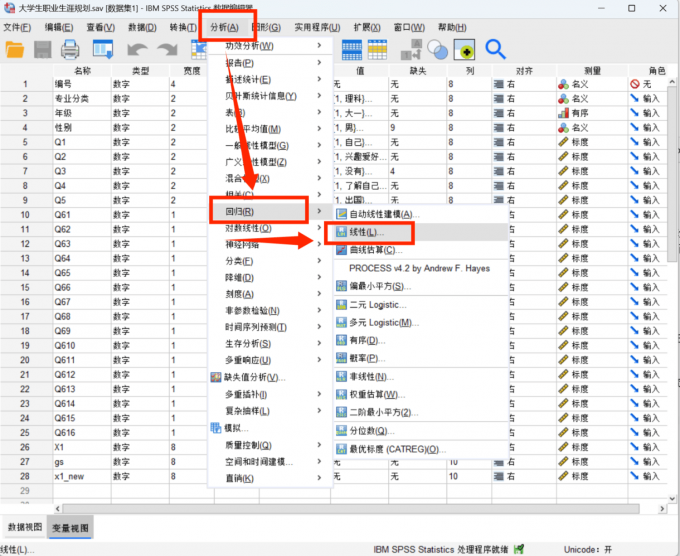Image resolution: width=680 pixels, height=556 pixels.
Task: Select PROCESS v4.2 by Andrew F. Hayes
Action: (421, 268)
